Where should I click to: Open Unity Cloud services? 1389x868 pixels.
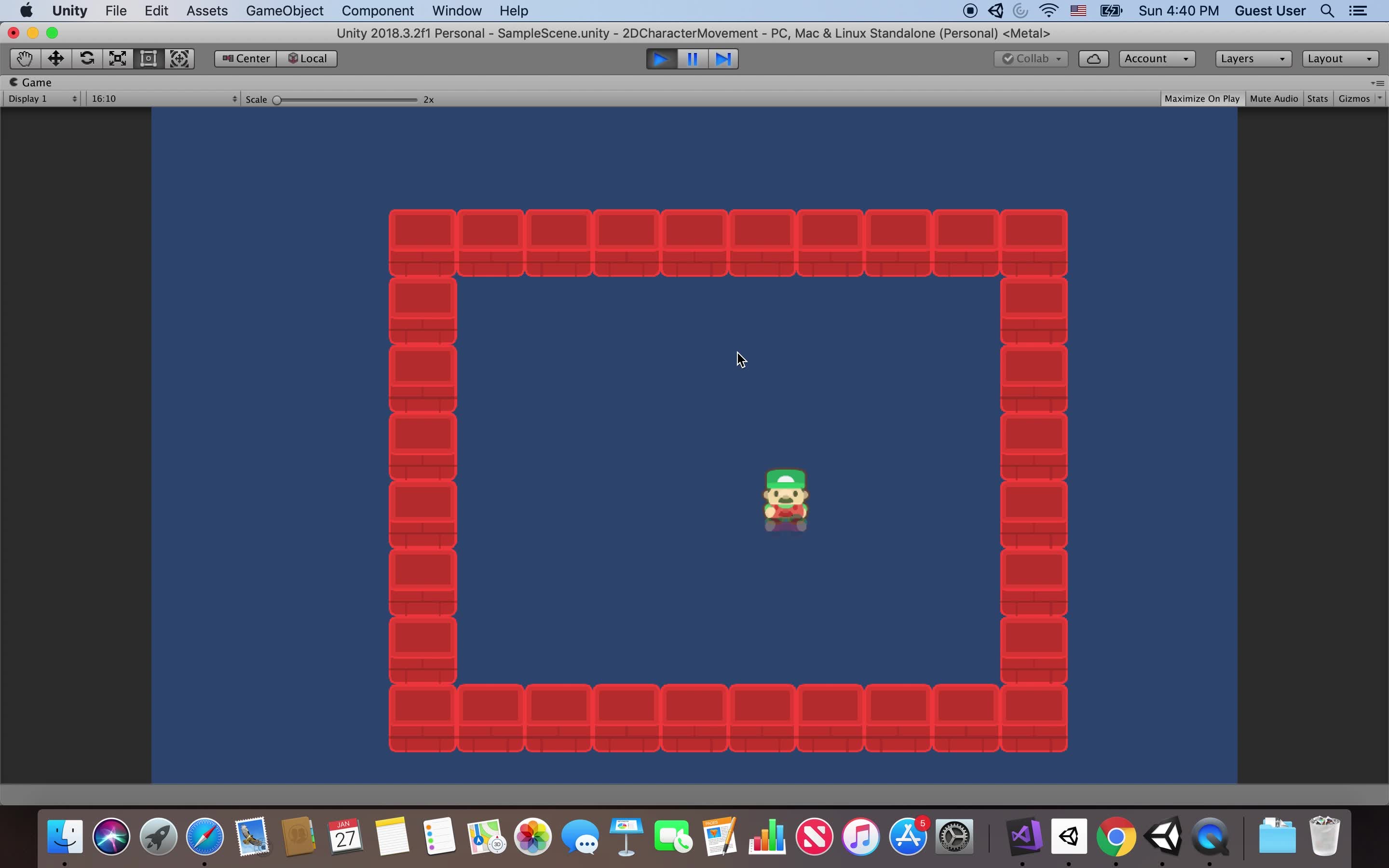[x=1092, y=58]
